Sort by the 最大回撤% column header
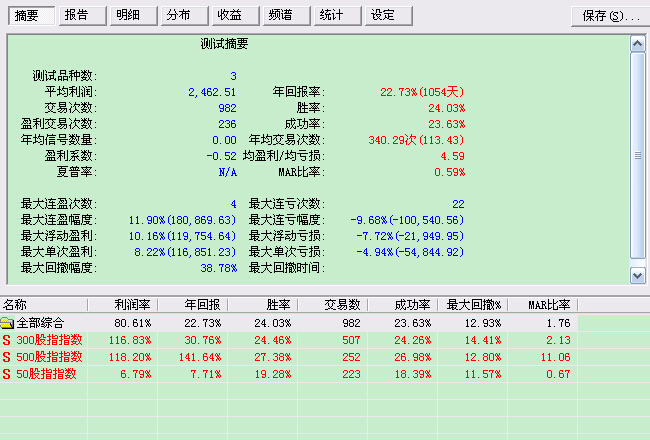The image size is (650, 440). pos(473,305)
